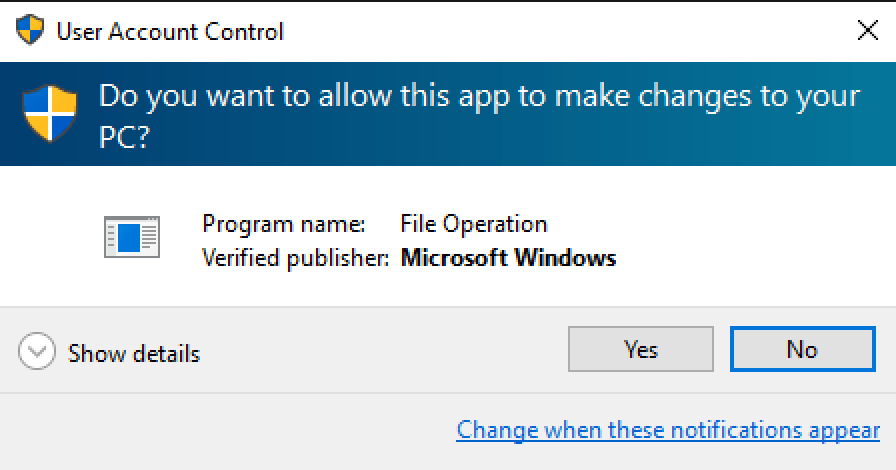This screenshot has height=470, width=896.
Task: Click the "Program name:" label
Action: click(x=284, y=223)
